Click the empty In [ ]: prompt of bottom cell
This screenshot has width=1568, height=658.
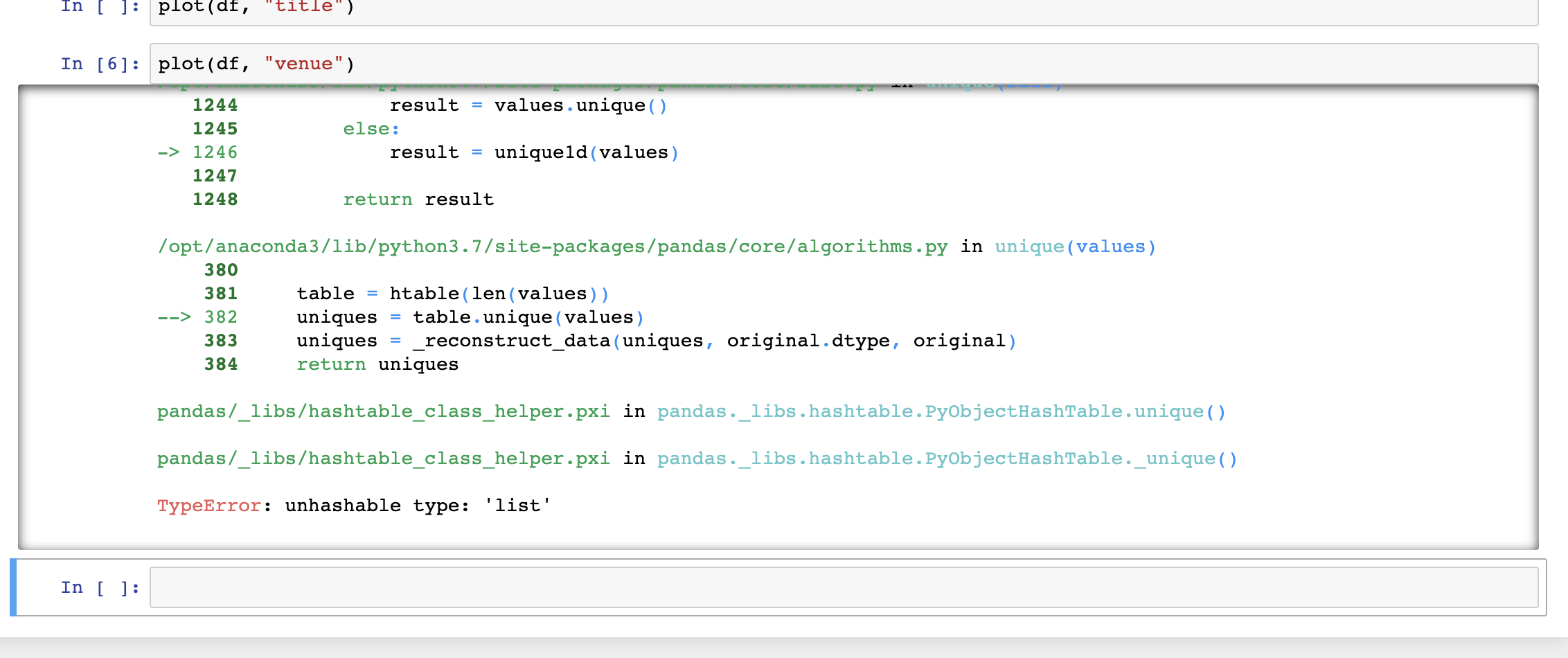[x=100, y=587]
